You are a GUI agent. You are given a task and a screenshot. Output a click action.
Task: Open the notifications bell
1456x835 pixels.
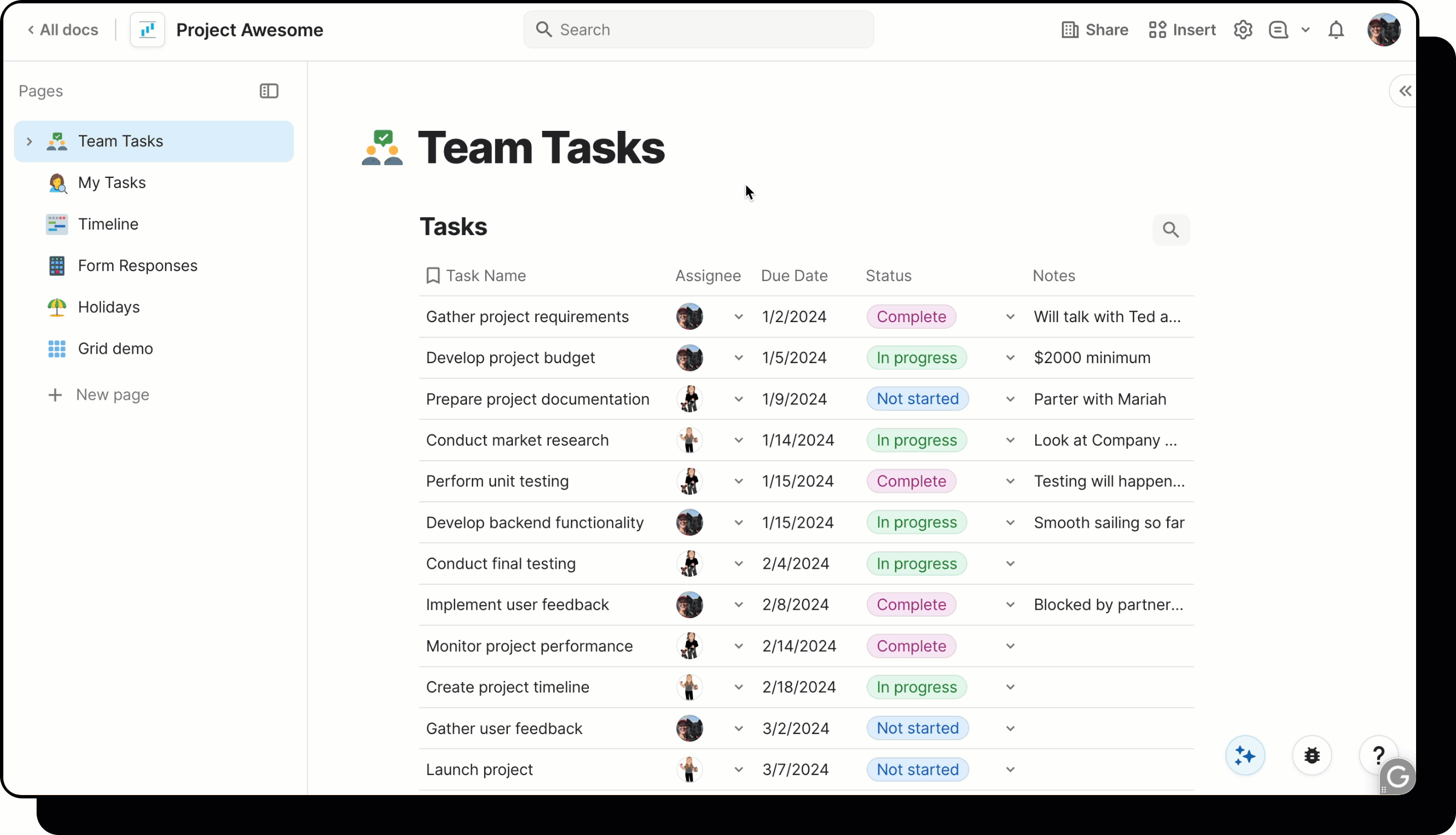click(x=1336, y=30)
